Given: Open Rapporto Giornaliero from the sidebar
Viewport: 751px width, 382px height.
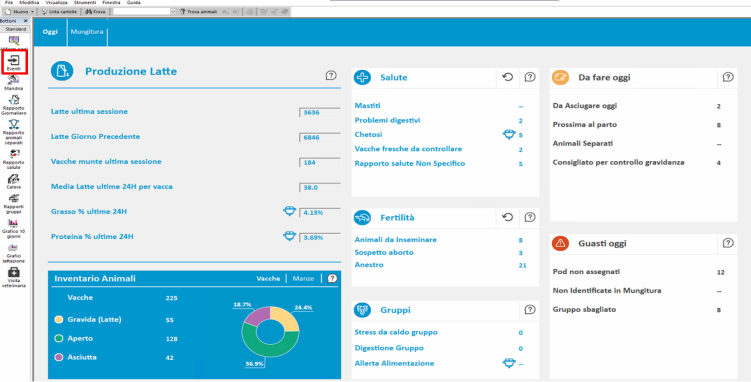Looking at the screenshot, I should click(x=14, y=105).
